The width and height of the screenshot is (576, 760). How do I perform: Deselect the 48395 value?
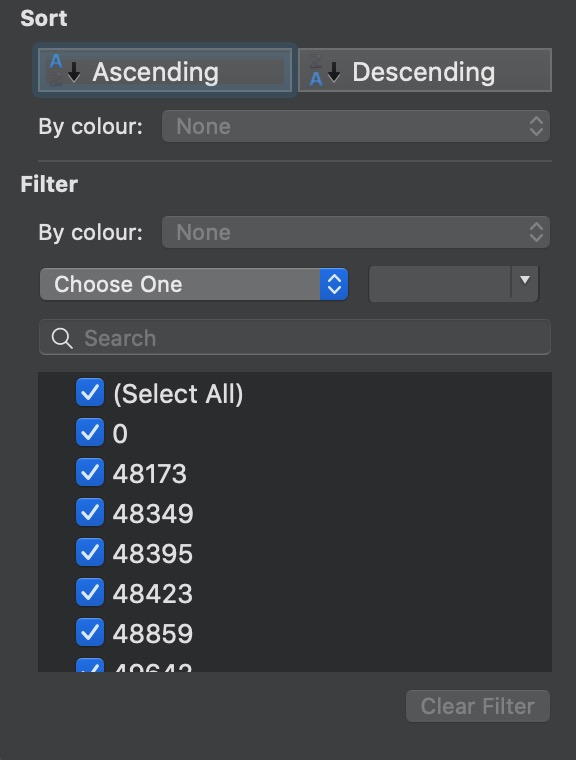90,553
